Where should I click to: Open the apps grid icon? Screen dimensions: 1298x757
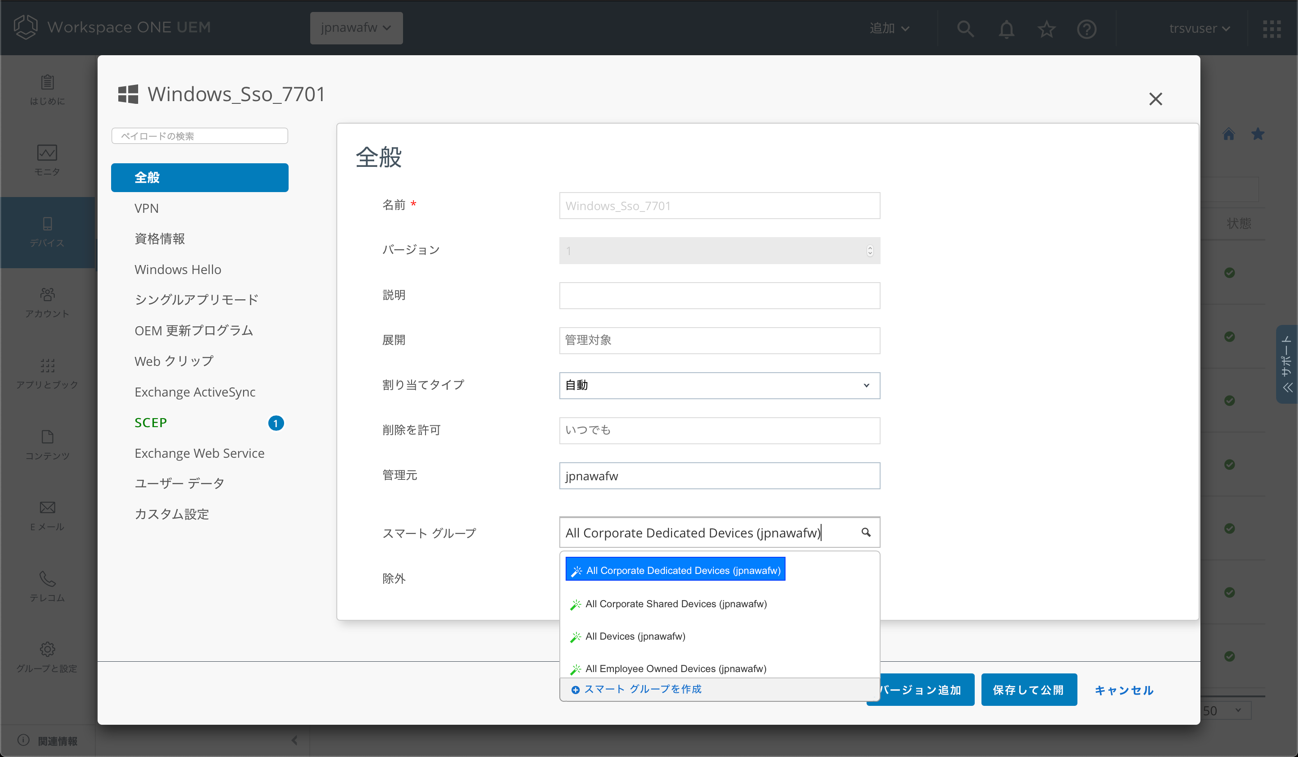[x=1272, y=29]
